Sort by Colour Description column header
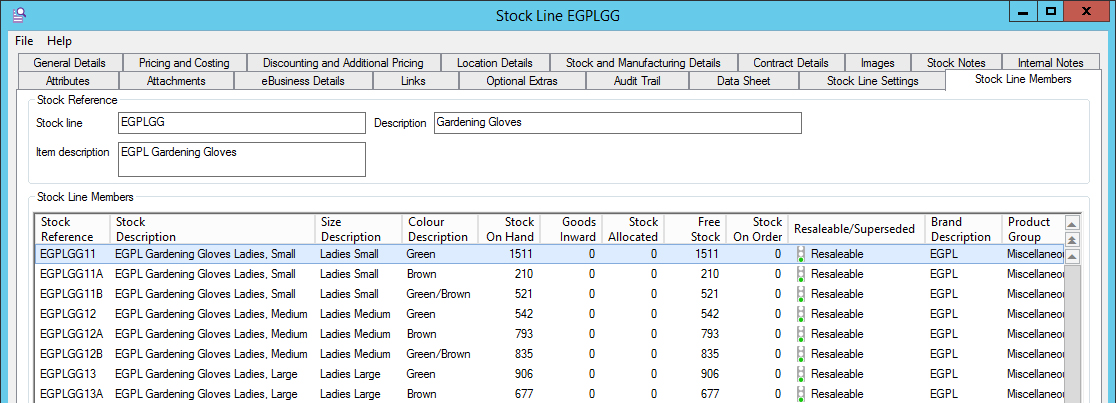Viewport: 1116px width, 403px height. (440, 229)
